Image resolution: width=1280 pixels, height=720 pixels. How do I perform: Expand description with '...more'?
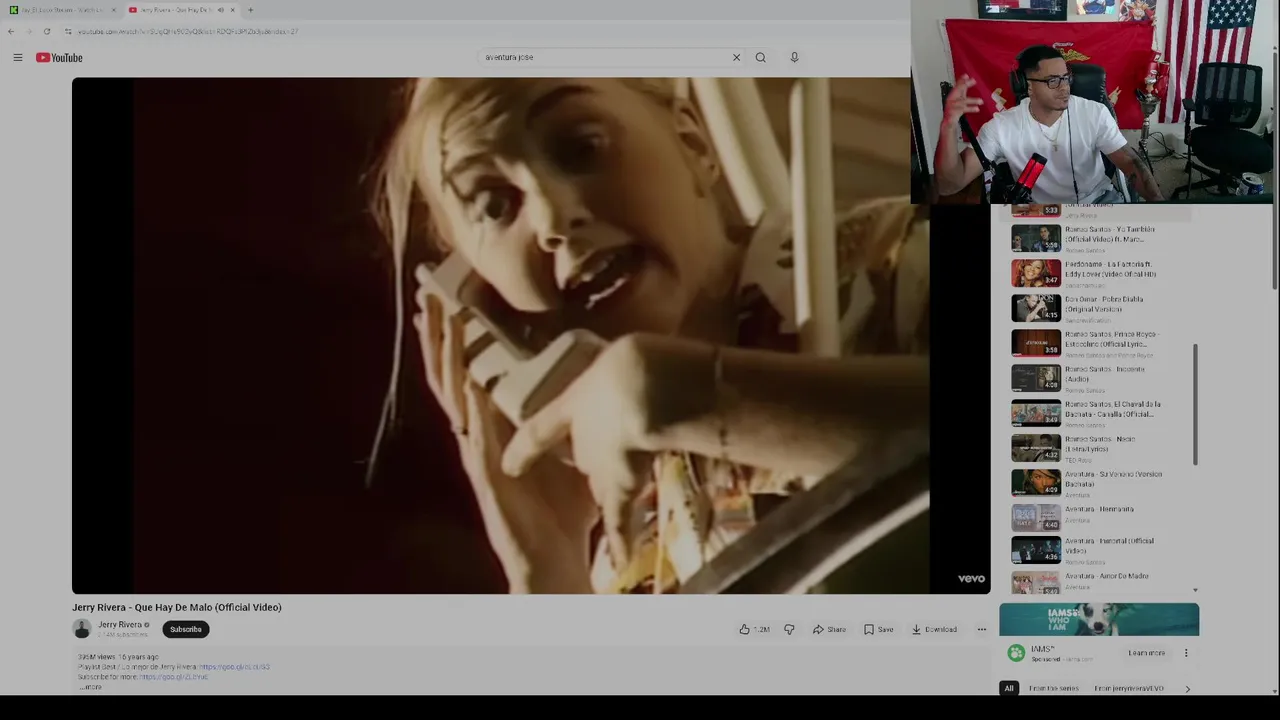[90, 687]
